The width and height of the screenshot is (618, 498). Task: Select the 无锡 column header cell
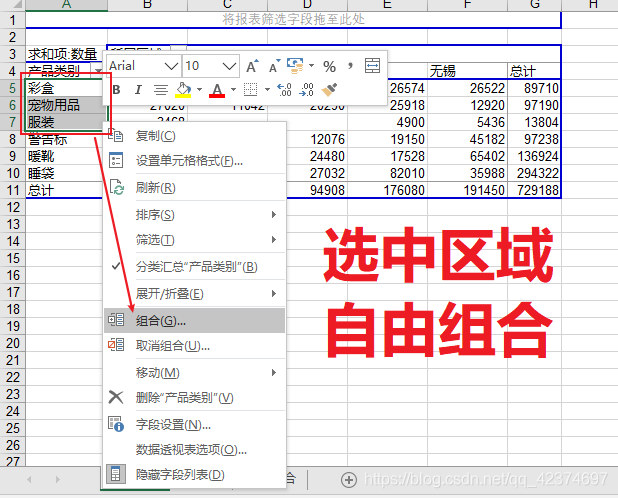point(467,71)
